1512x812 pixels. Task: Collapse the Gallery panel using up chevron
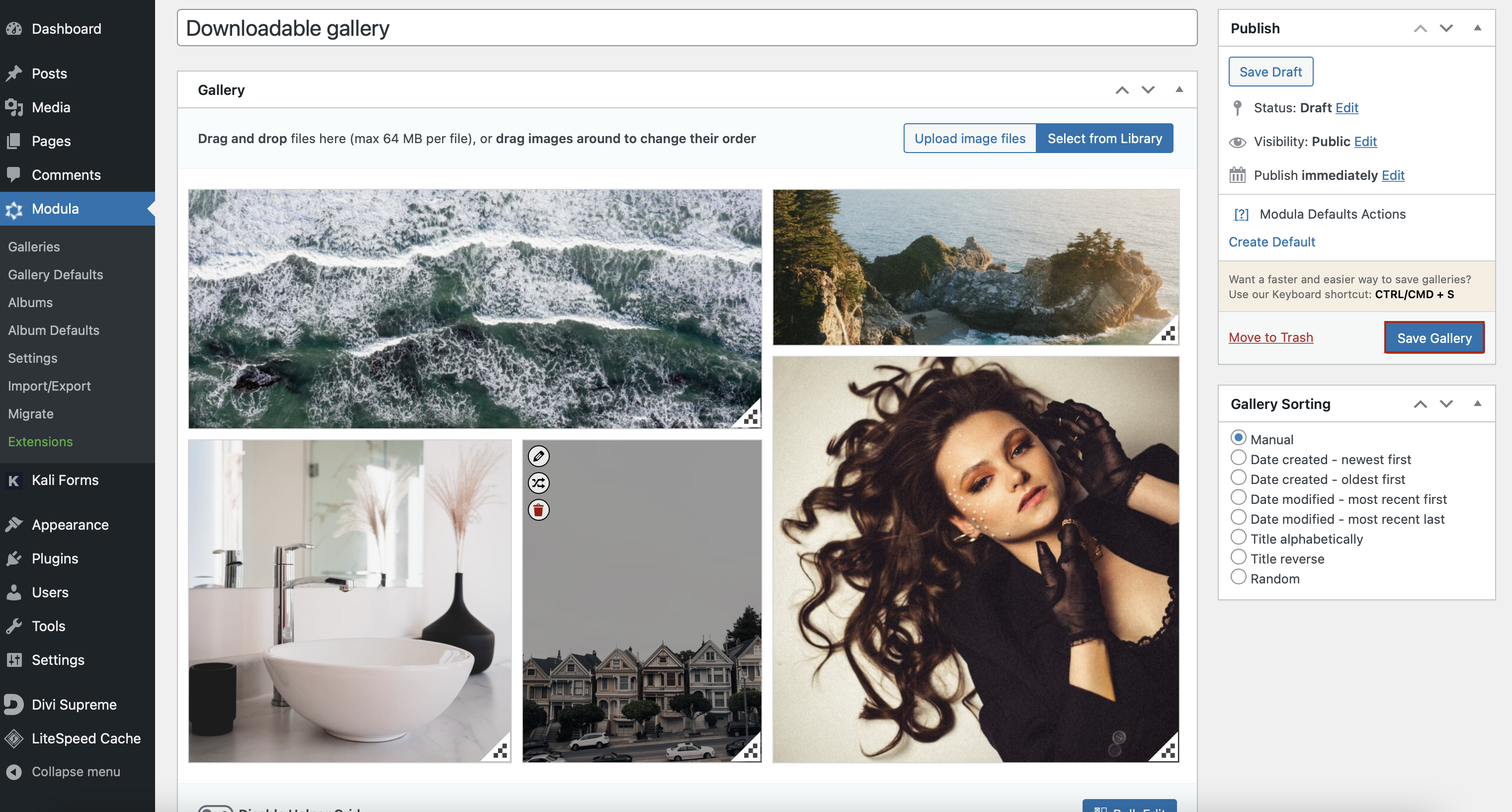[1122, 90]
